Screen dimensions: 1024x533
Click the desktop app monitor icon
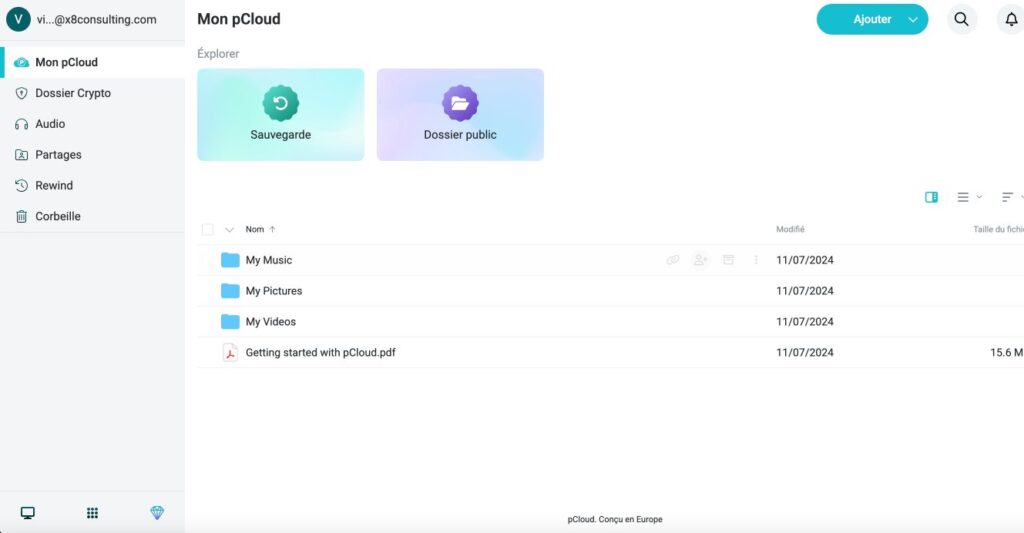click(27, 513)
